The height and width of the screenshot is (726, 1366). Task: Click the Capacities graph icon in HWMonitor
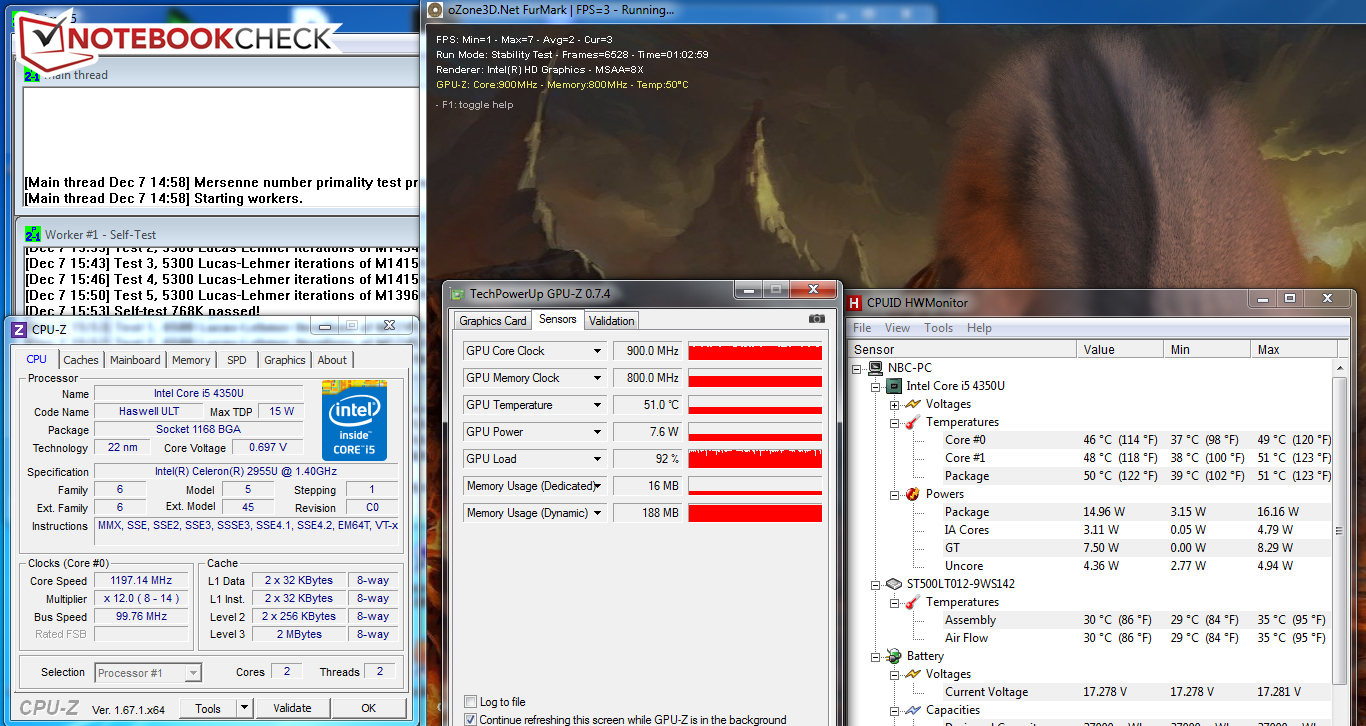click(x=912, y=710)
